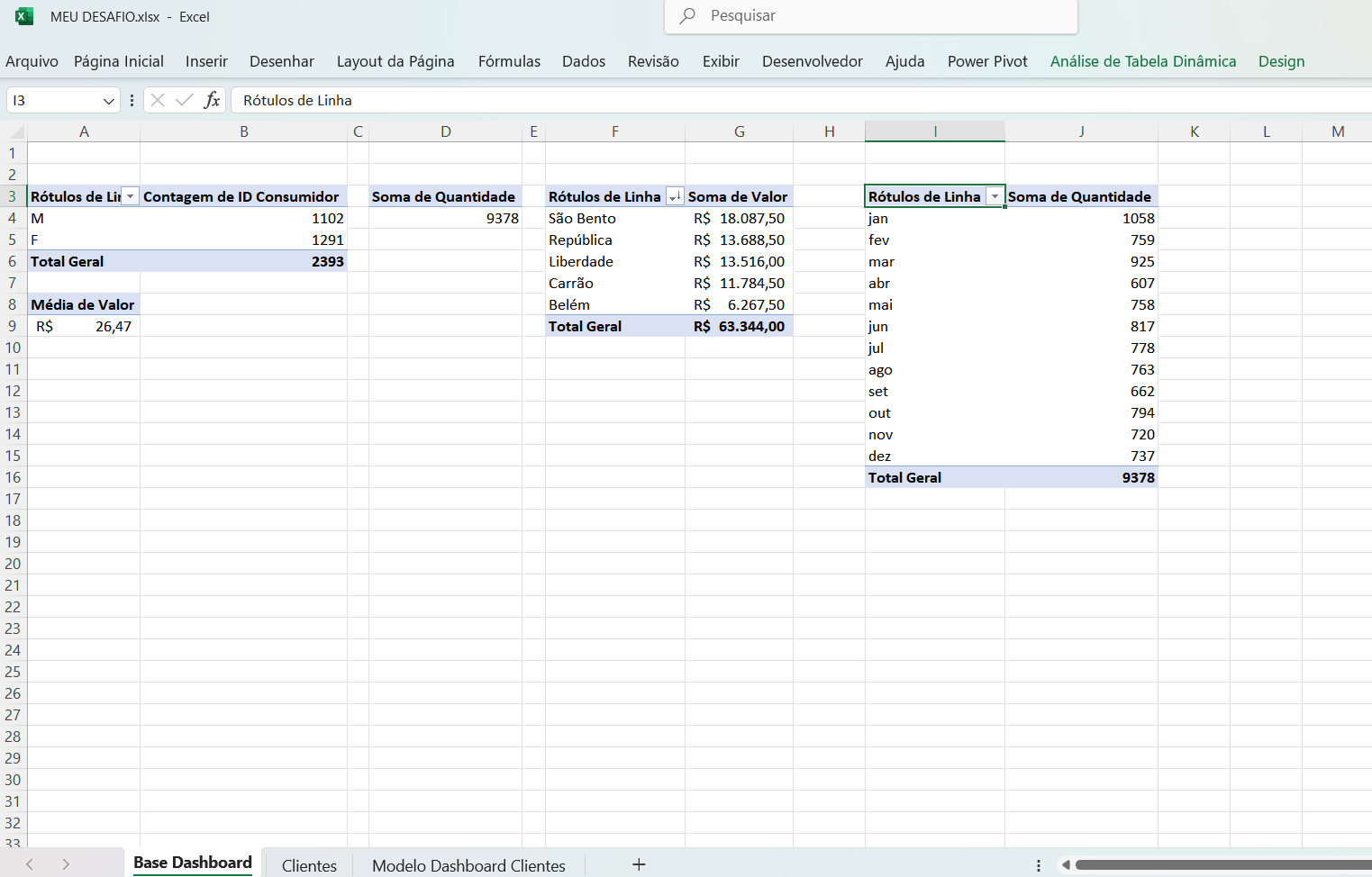Select cell with value 1291
The width and height of the screenshot is (1372, 877).
tap(243, 240)
